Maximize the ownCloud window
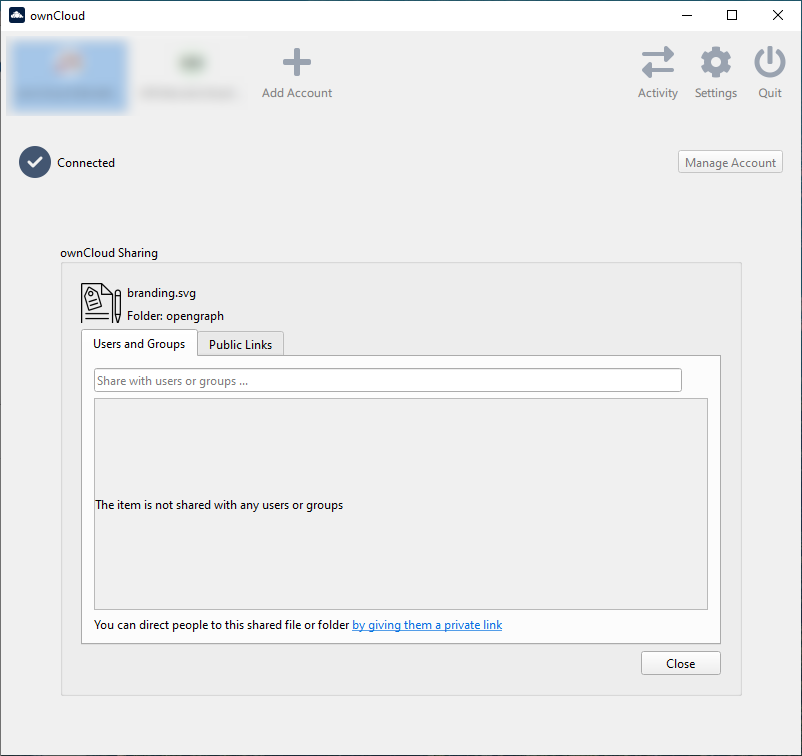This screenshot has height=756, width=802. [732, 15]
